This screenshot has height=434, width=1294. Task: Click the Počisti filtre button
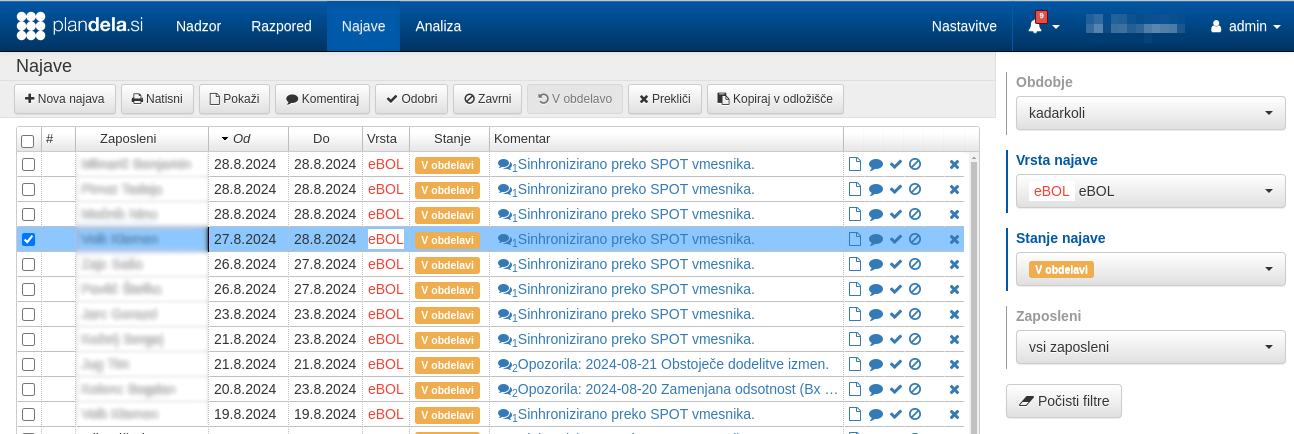click(1064, 401)
